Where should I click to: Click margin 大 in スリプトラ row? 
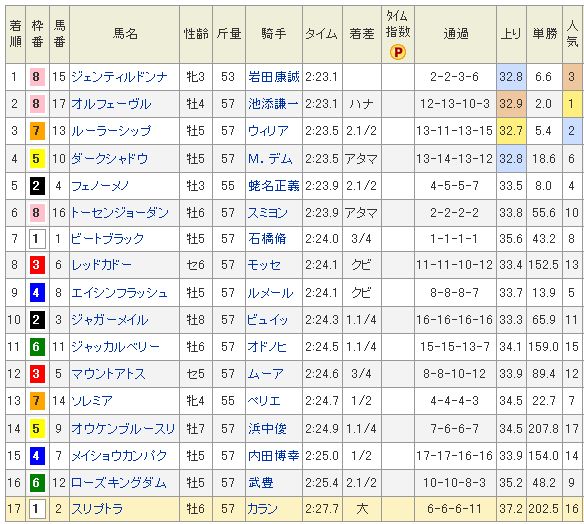click(x=362, y=509)
